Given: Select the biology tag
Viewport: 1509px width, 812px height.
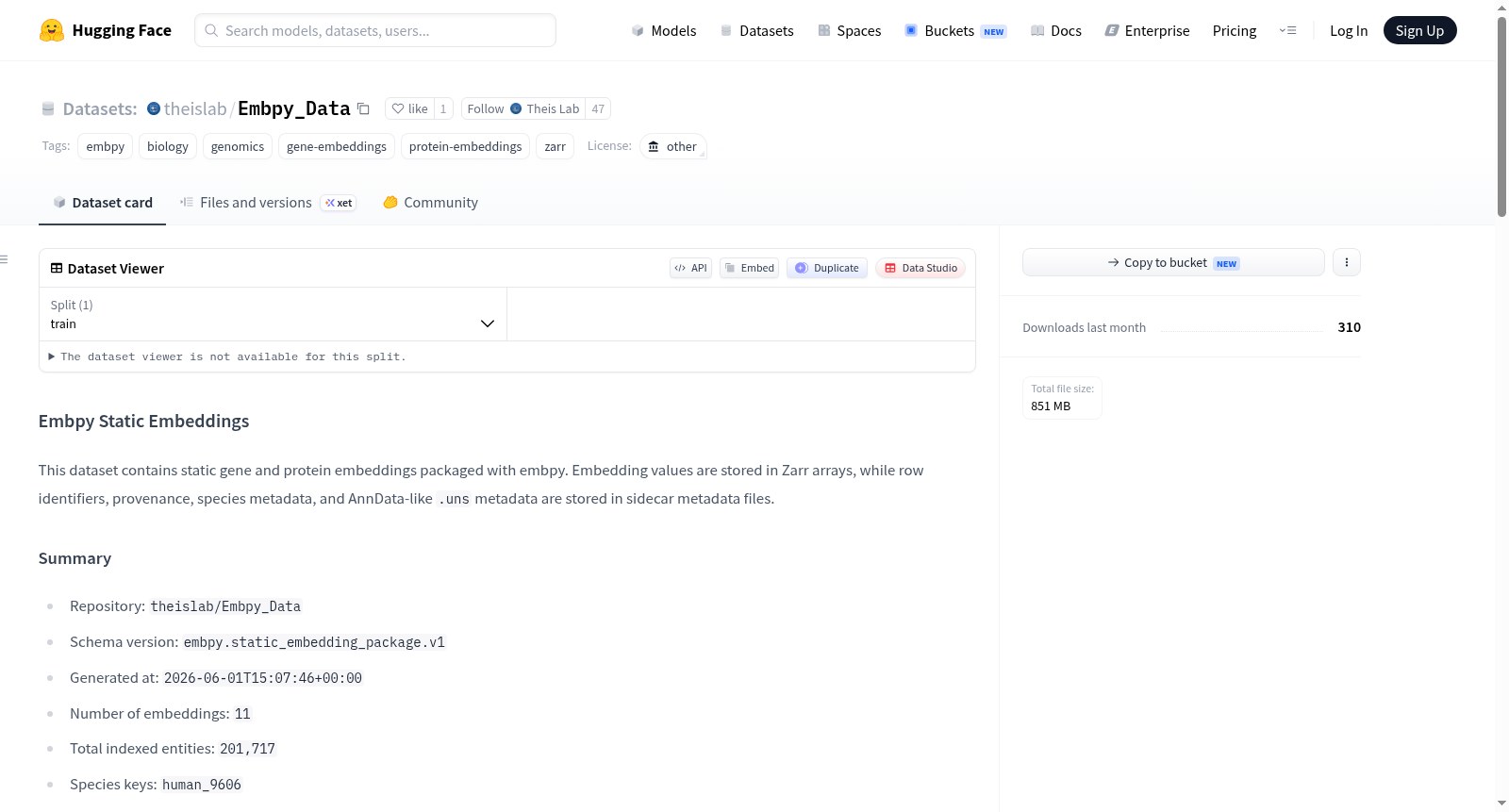Looking at the screenshot, I should 168,146.
